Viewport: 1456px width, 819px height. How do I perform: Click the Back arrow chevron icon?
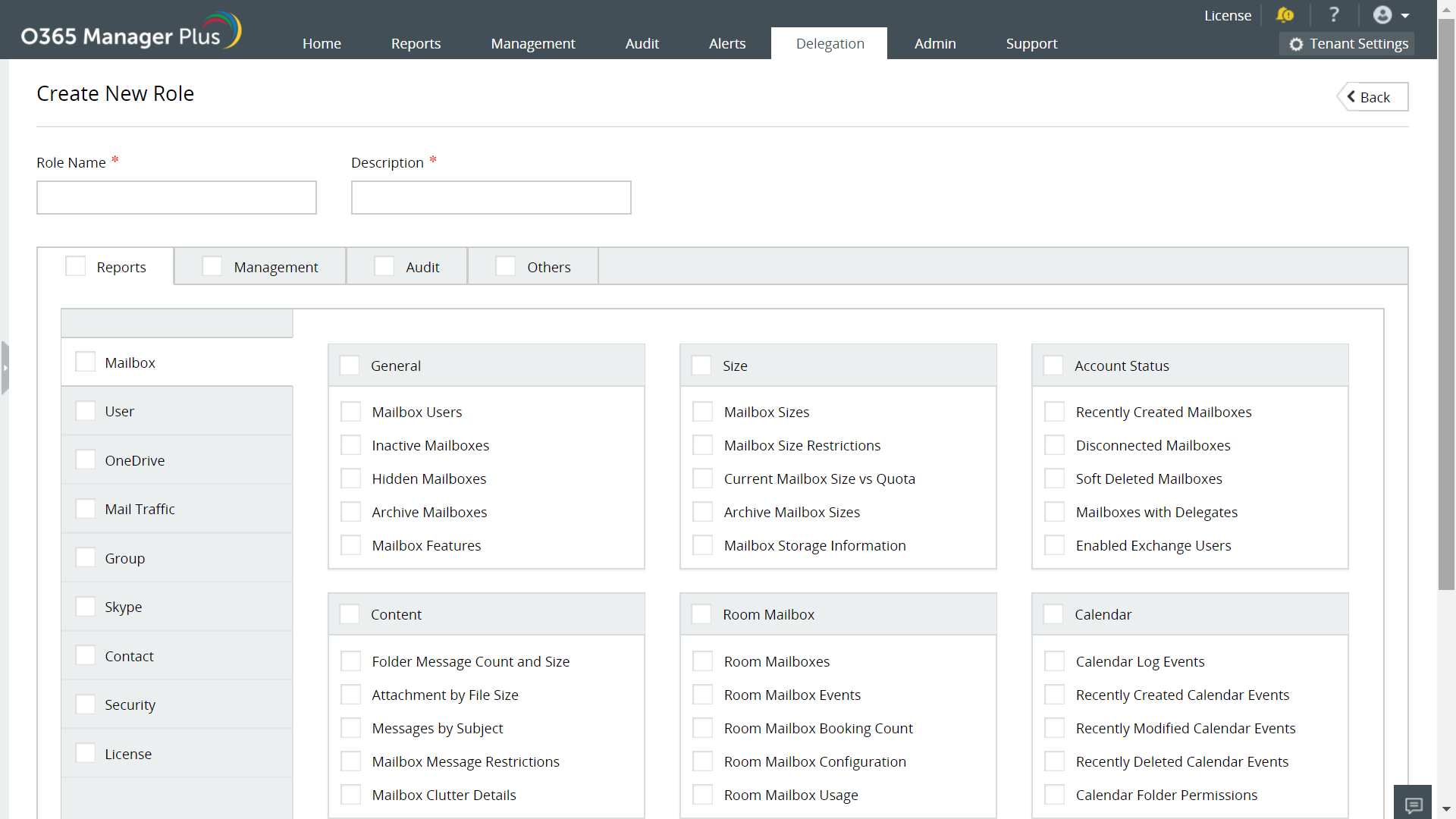1351,96
